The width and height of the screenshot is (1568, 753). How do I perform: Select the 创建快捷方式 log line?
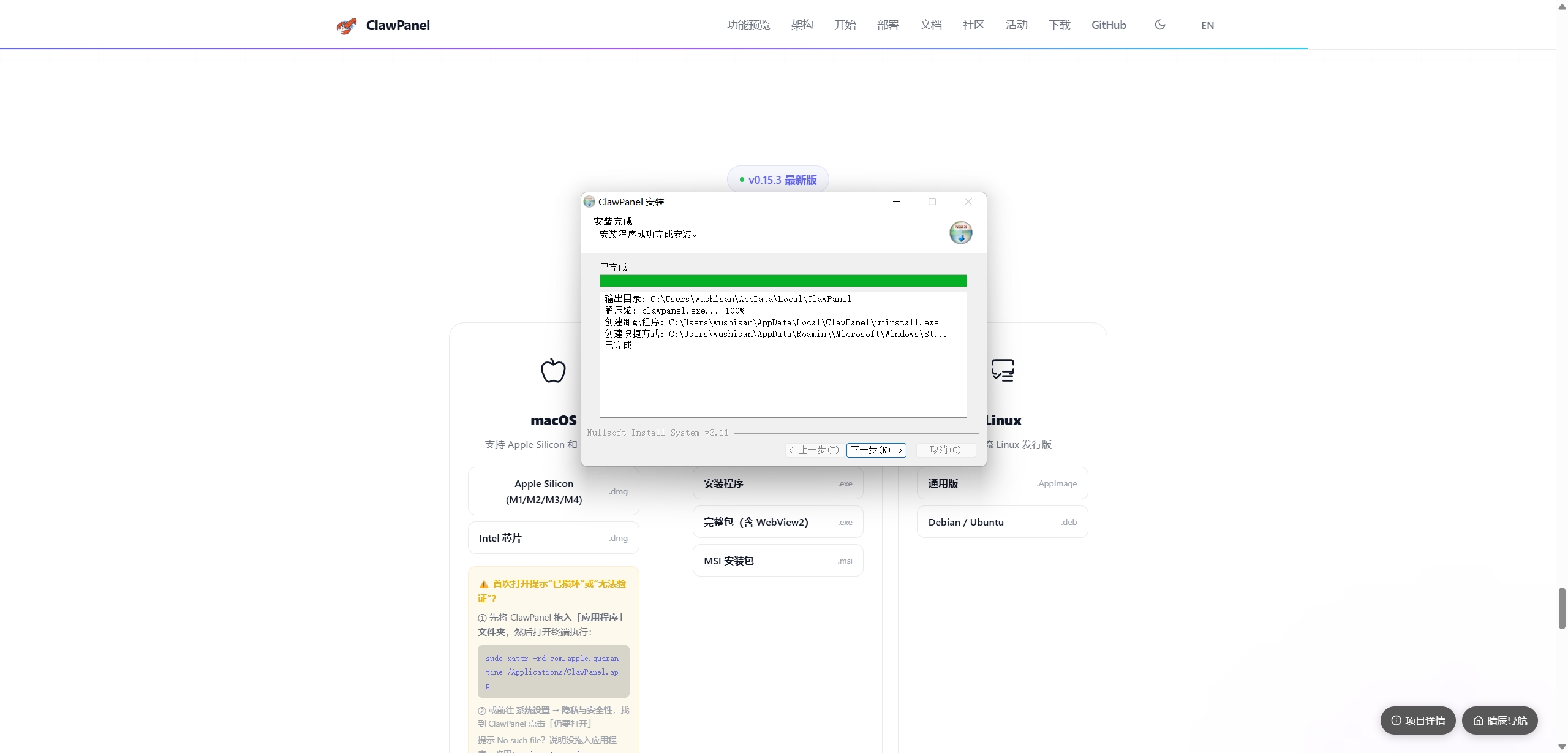(775, 334)
